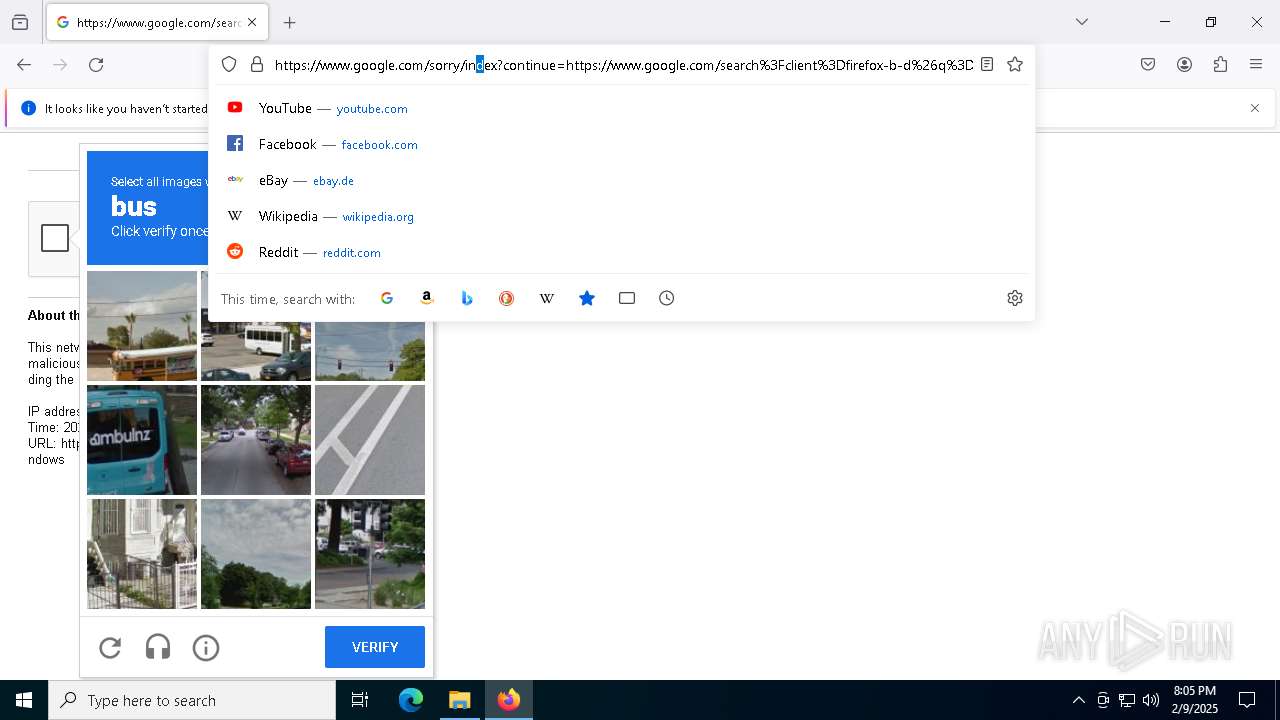Select the Google sorry page tab
This screenshot has width=1280, height=720.
click(157, 22)
